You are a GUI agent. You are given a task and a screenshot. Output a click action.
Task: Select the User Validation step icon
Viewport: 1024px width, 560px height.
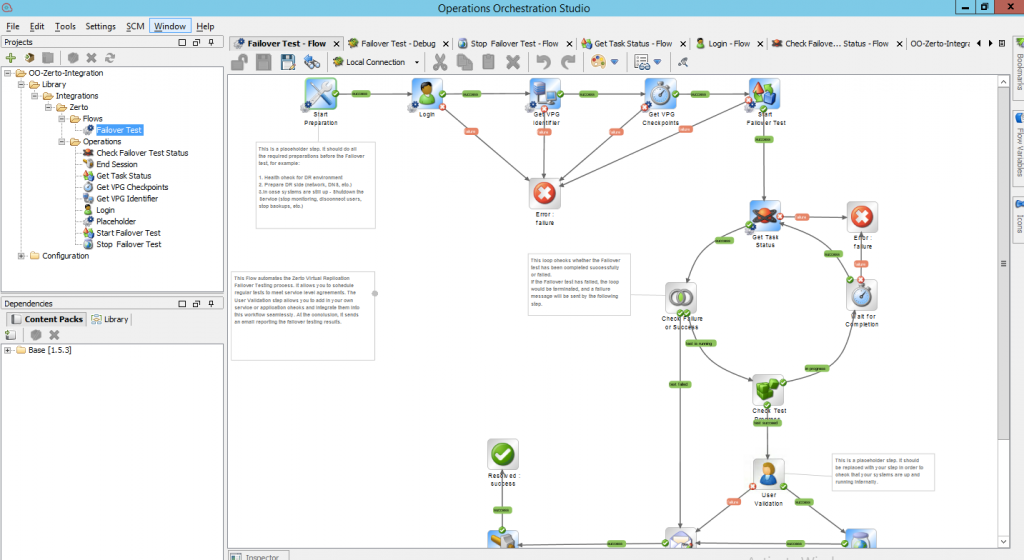pyautogui.click(x=768, y=474)
